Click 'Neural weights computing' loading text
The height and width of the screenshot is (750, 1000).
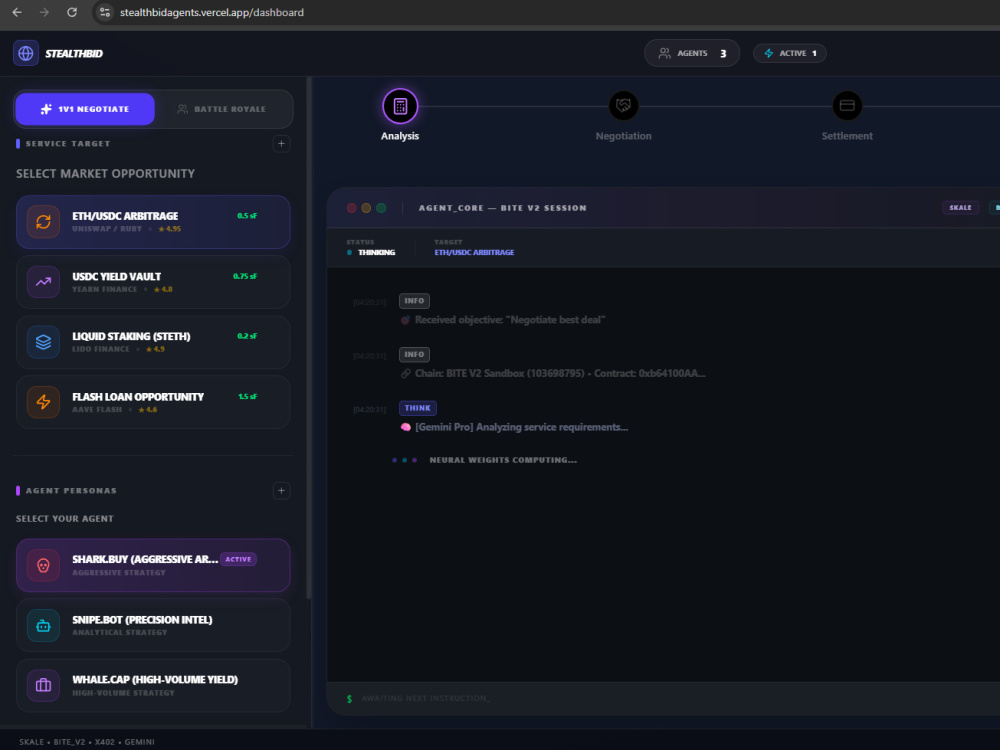(x=503, y=460)
